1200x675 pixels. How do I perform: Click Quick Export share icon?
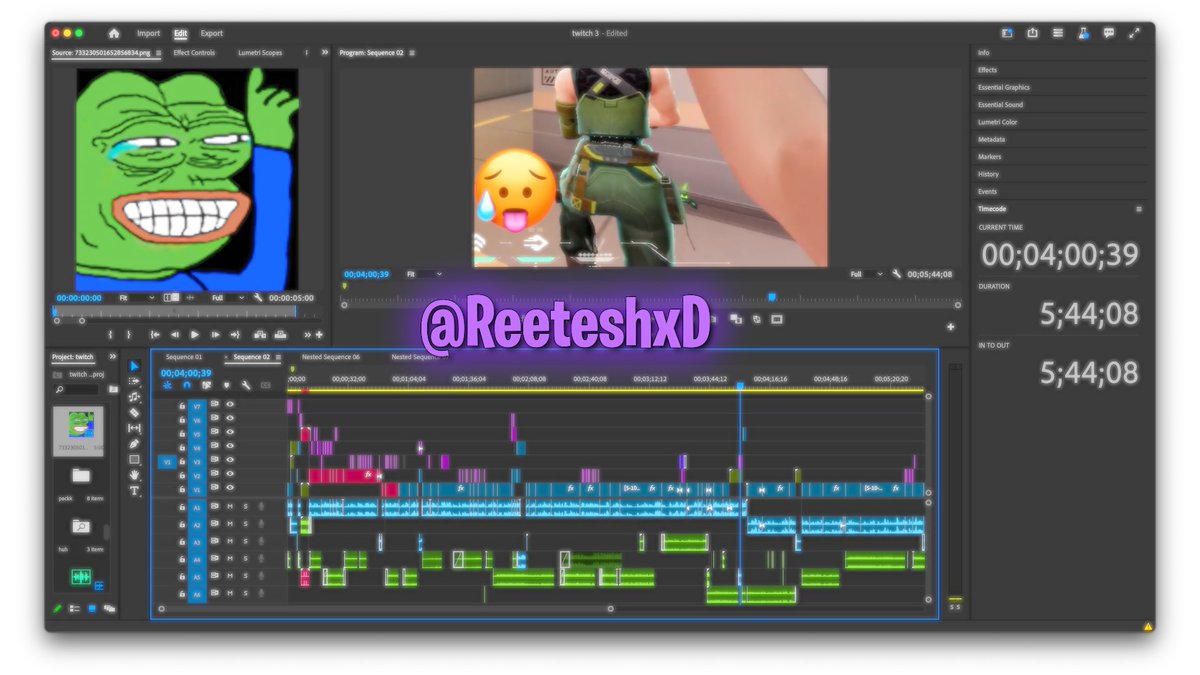(1032, 33)
